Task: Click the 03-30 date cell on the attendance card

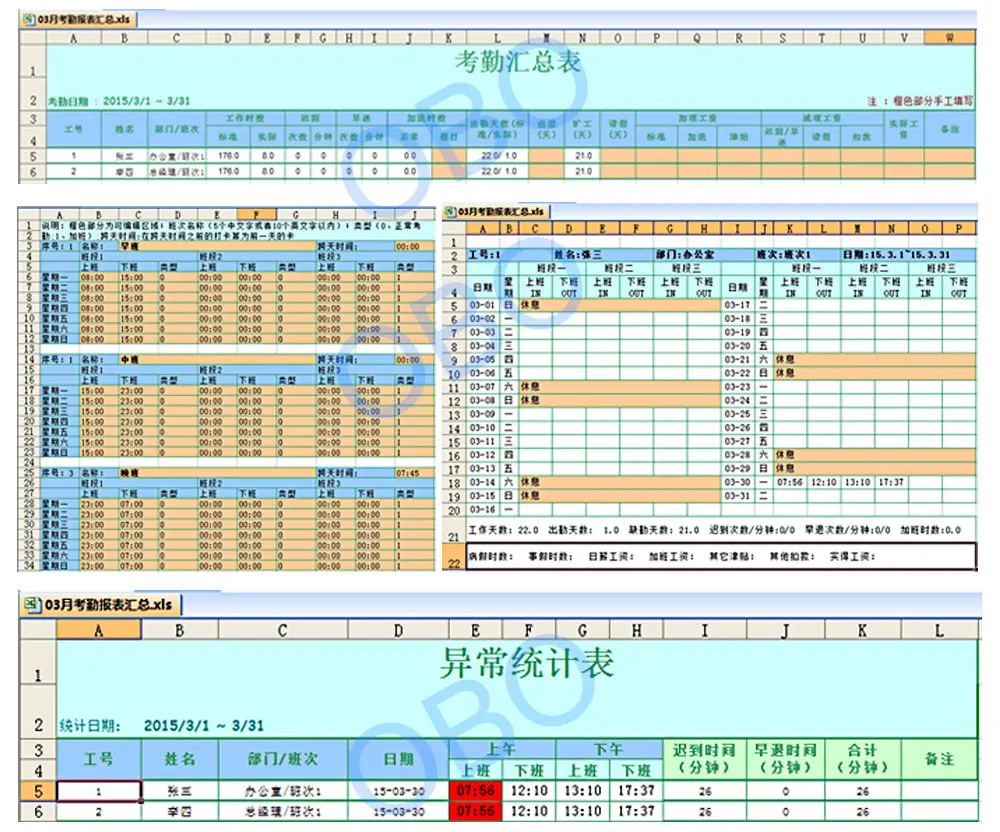Action: pyautogui.click(x=737, y=483)
